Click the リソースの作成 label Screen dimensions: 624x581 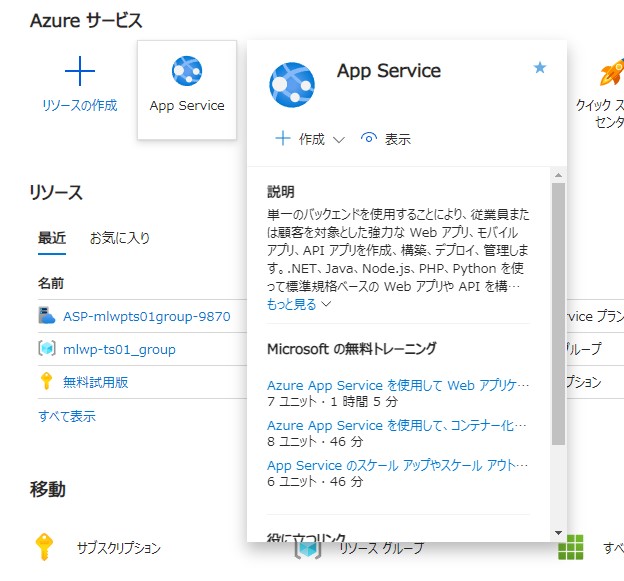point(80,105)
